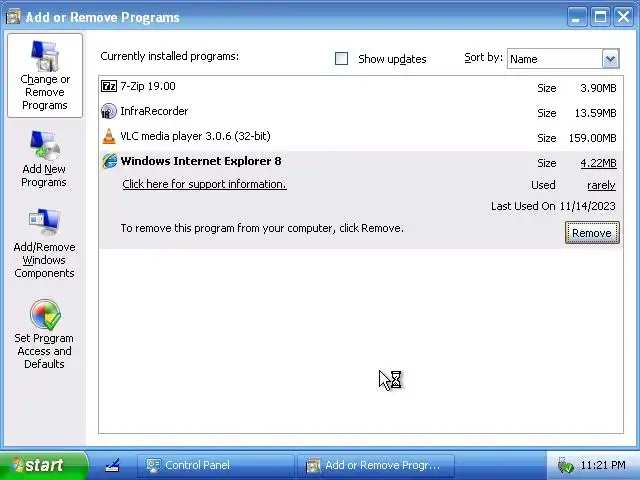Click the InfraRecorder disc icon

[x=109, y=111]
